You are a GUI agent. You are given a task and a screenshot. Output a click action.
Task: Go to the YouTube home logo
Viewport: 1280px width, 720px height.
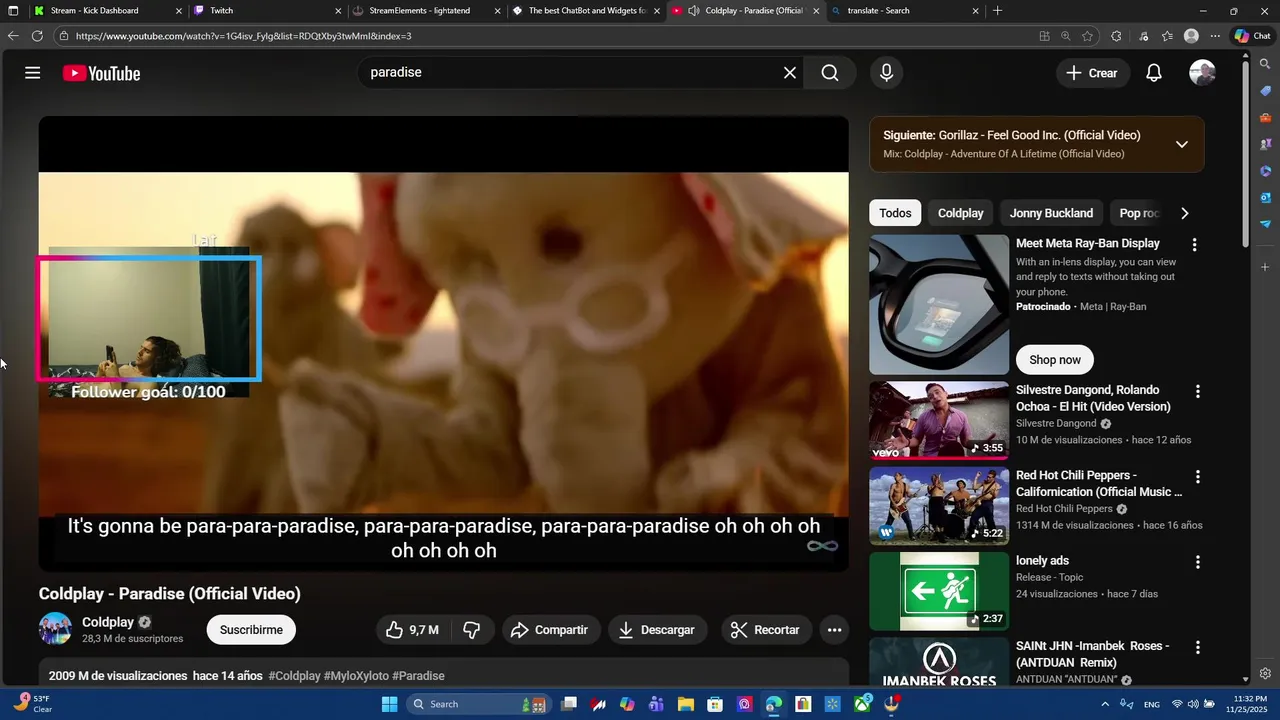(101, 73)
